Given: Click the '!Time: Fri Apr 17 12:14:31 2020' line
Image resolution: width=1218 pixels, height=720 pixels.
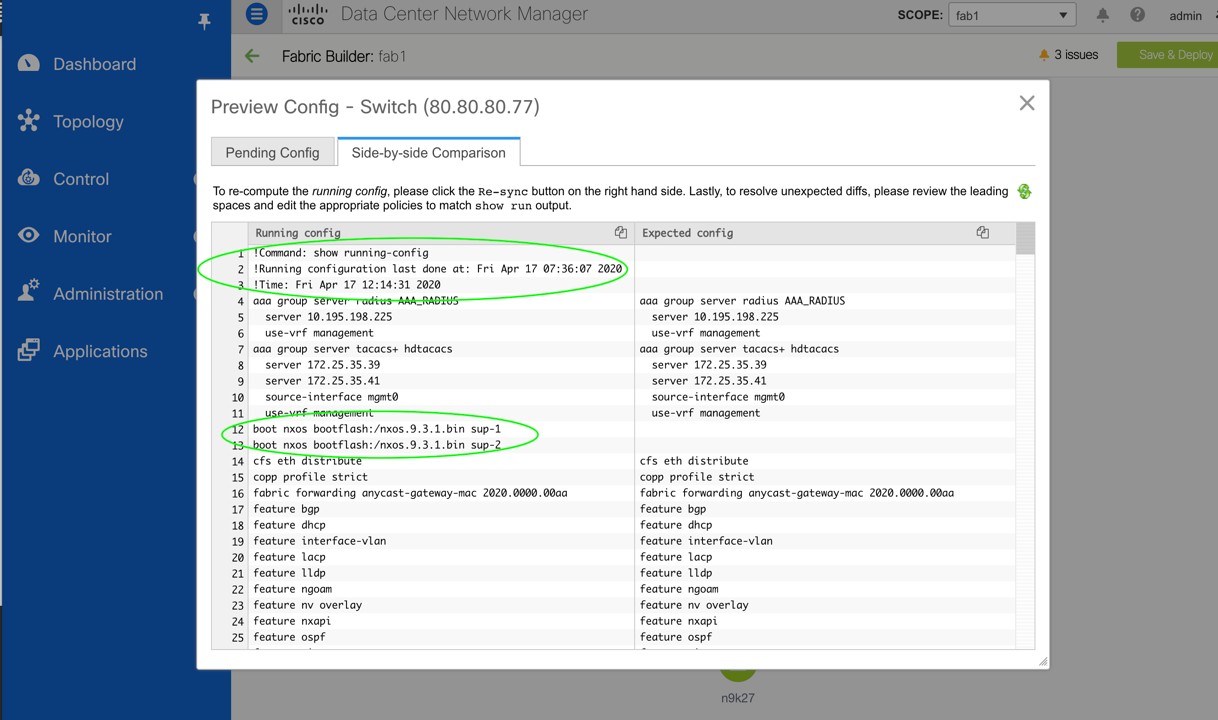Looking at the screenshot, I should coord(347,285).
